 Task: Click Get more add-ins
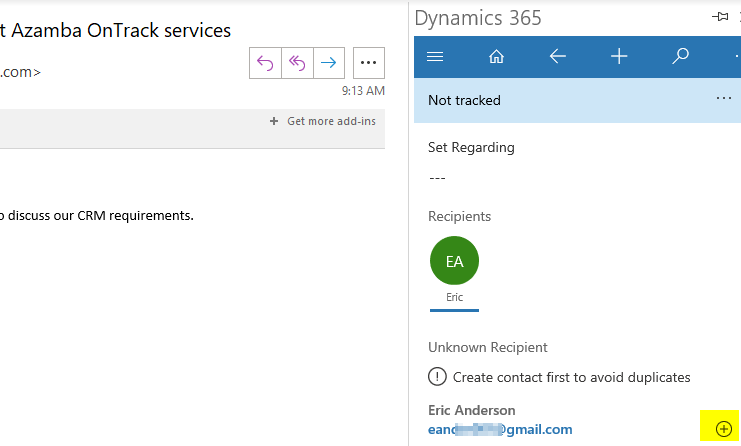(x=323, y=121)
